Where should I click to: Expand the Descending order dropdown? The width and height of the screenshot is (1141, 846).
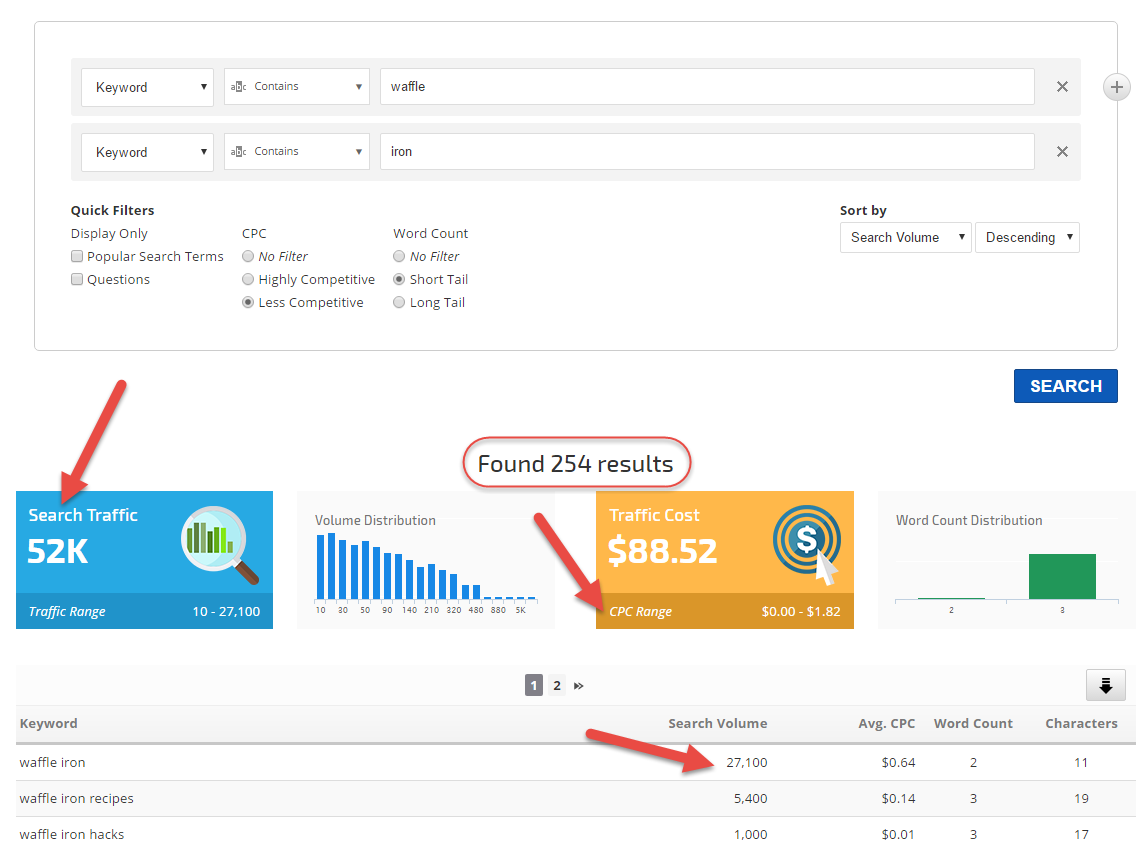1027,238
